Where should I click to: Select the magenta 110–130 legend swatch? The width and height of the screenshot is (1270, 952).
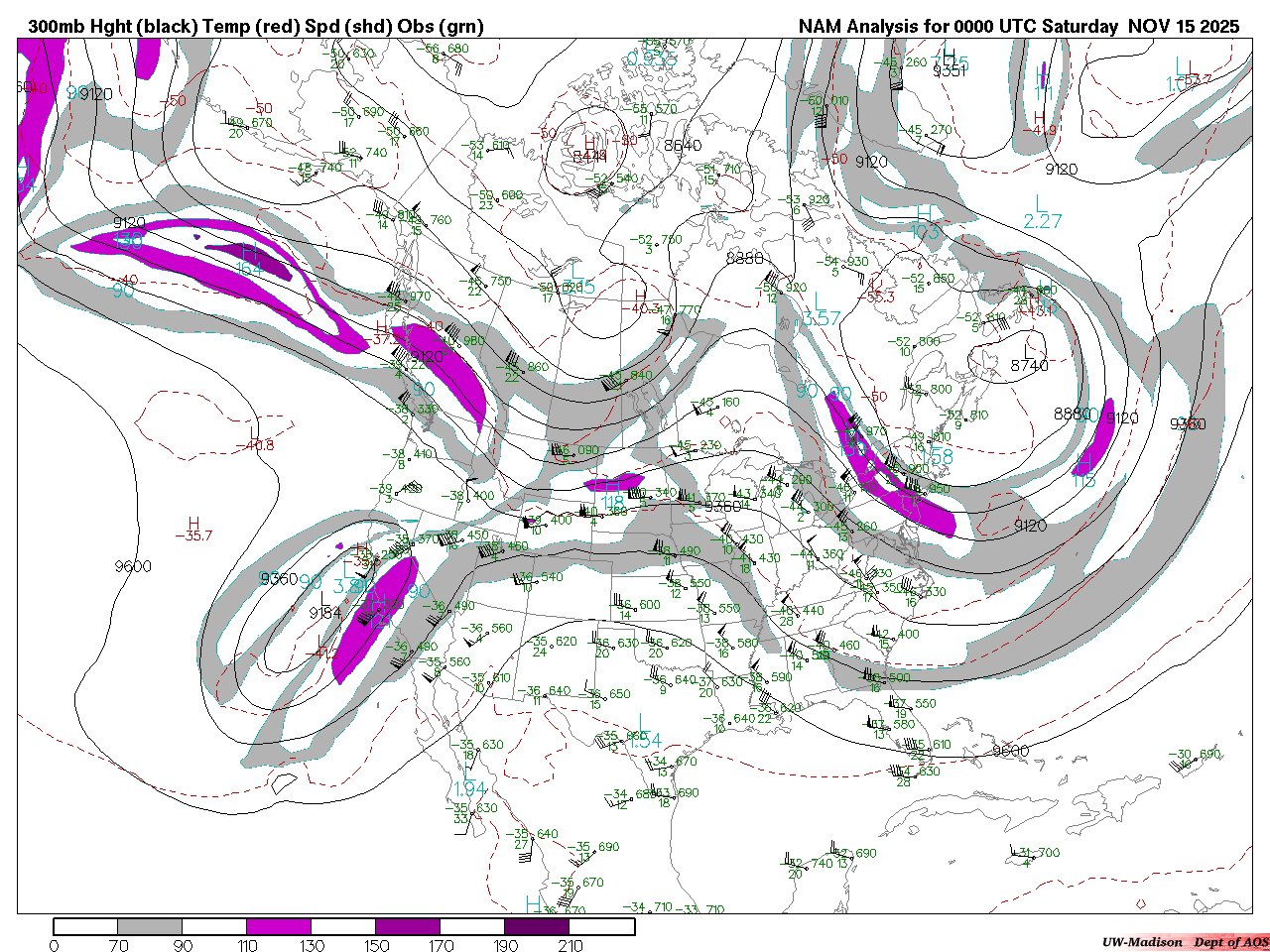pyautogui.click(x=279, y=927)
